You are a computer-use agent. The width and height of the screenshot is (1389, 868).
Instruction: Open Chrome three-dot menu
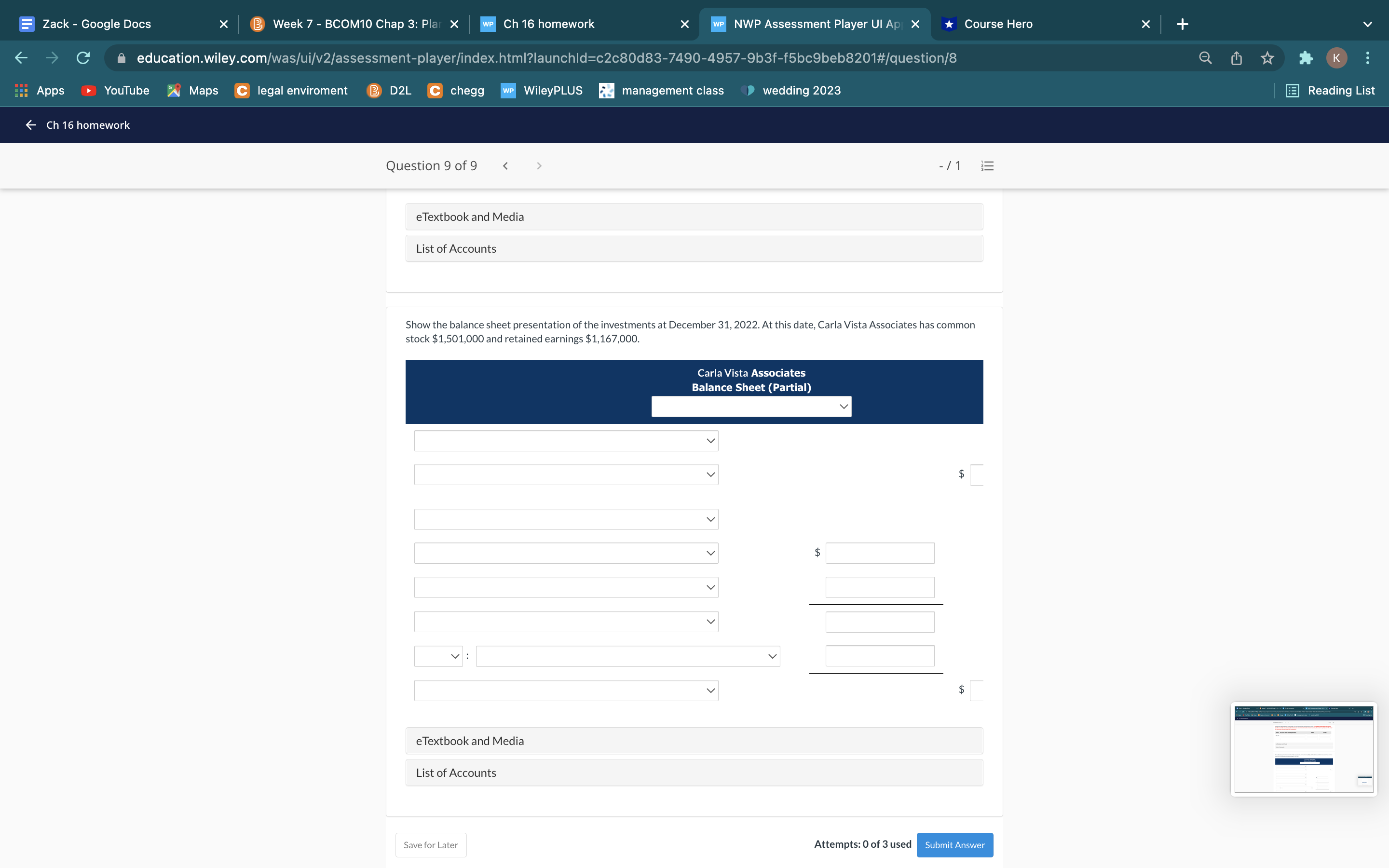pyautogui.click(x=1367, y=58)
